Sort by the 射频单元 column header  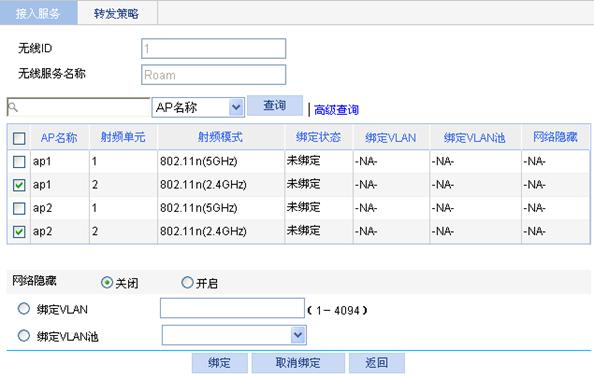pos(123,137)
